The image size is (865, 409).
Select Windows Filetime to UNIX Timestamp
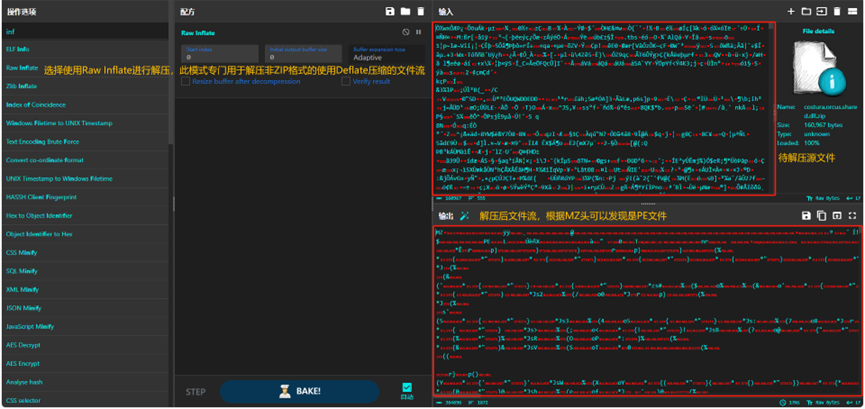click(x=85, y=123)
